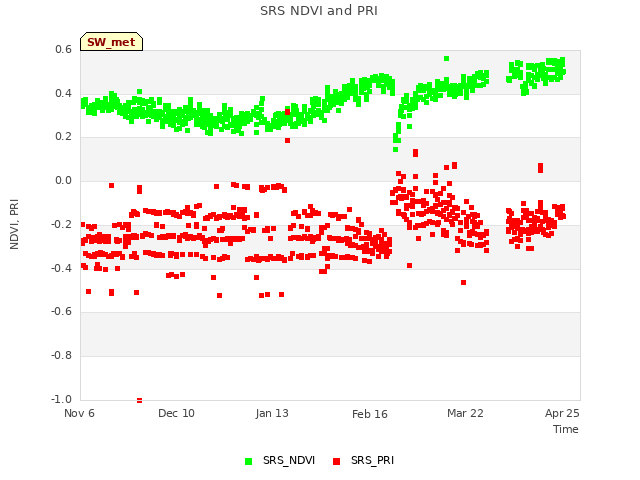Click the red SRS_PRI legend swatch
The image size is (640, 480).
(x=336, y=461)
